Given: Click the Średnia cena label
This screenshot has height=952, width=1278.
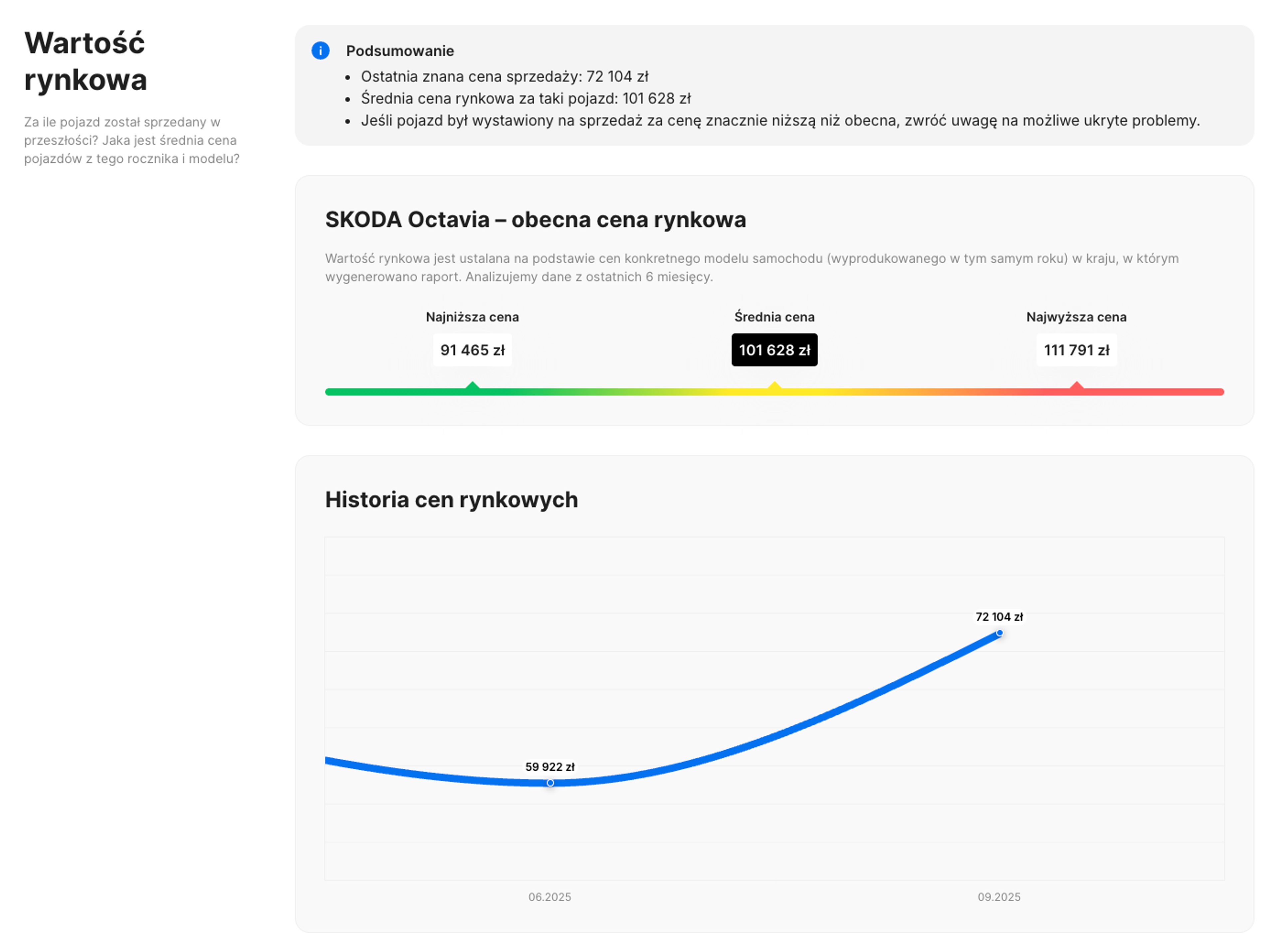Looking at the screenshot, I should 774,317.
